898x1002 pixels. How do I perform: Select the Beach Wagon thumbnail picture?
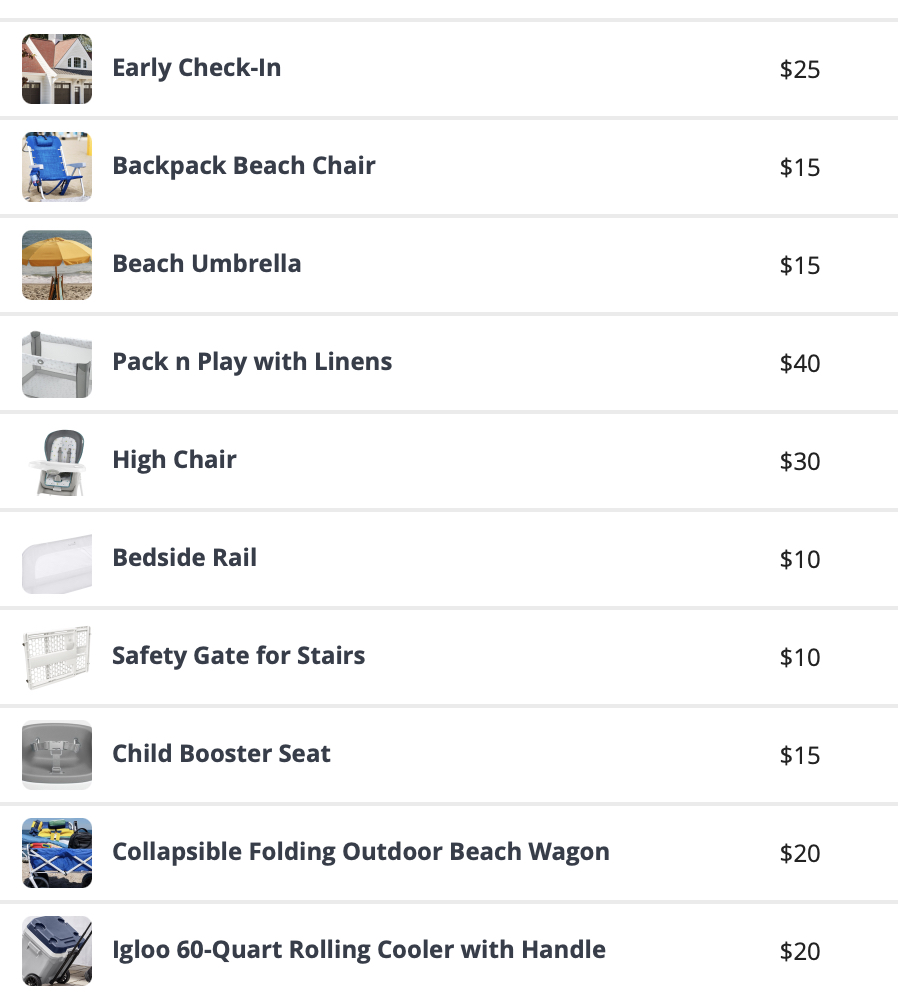coord(57,853)
